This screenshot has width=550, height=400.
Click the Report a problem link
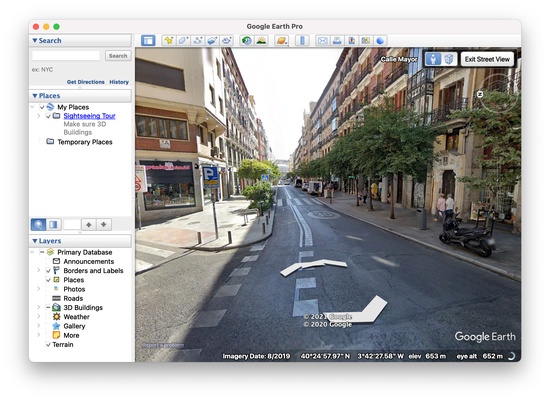pyautogui.click(x=162, y=345)
